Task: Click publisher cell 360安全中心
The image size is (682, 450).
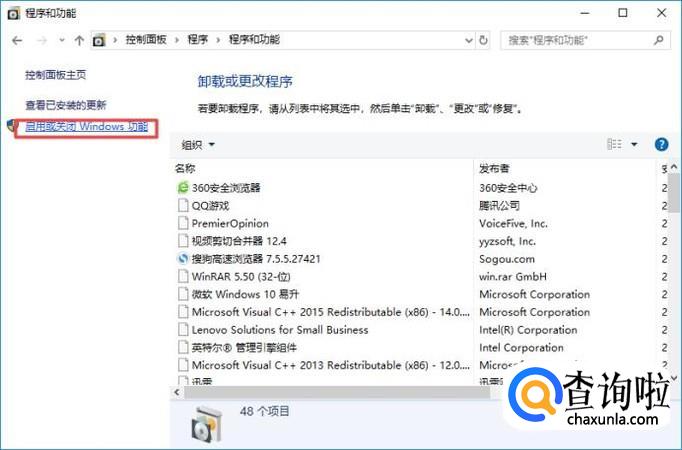Action: click(x=508, y=188)
